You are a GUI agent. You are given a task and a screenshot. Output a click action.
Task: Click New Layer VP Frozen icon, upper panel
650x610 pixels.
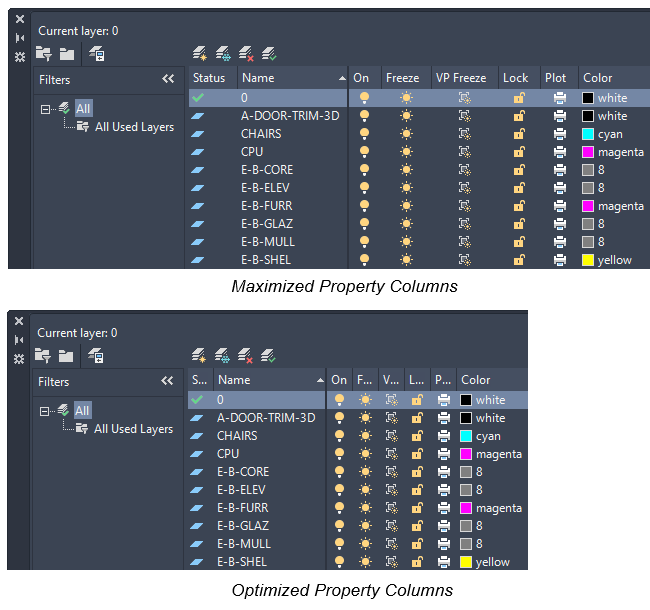pyautogui.click(x=223, y=54)
